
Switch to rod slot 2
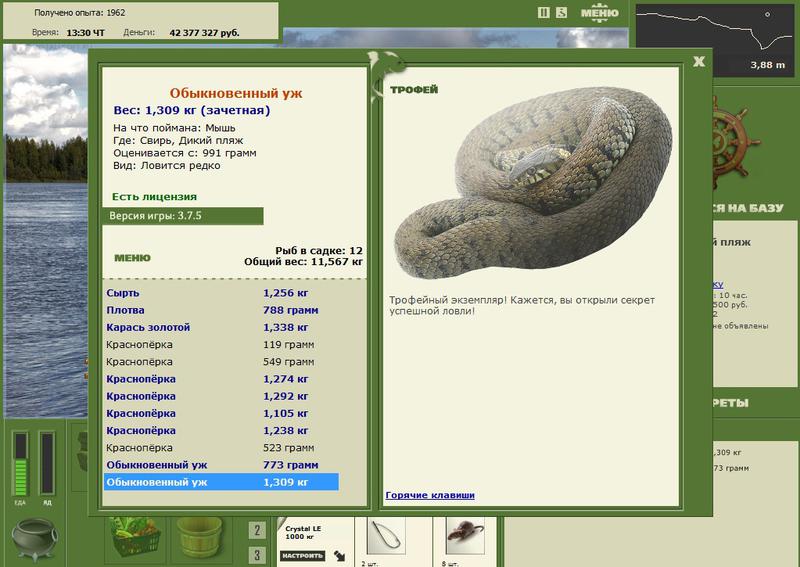(257, 530)
